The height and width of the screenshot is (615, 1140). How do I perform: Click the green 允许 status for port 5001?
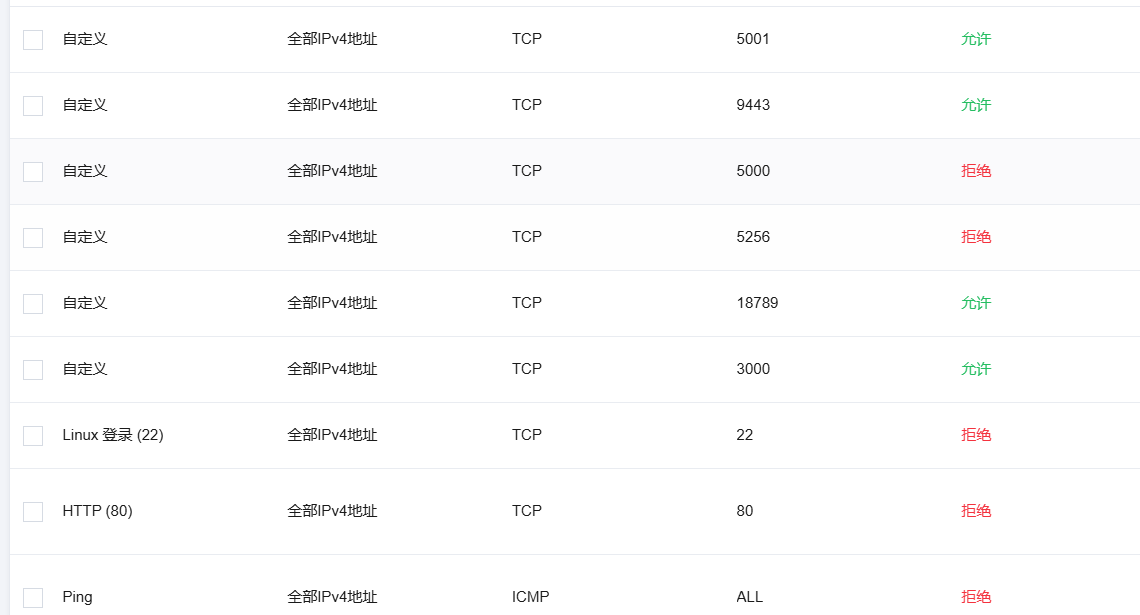976,39
